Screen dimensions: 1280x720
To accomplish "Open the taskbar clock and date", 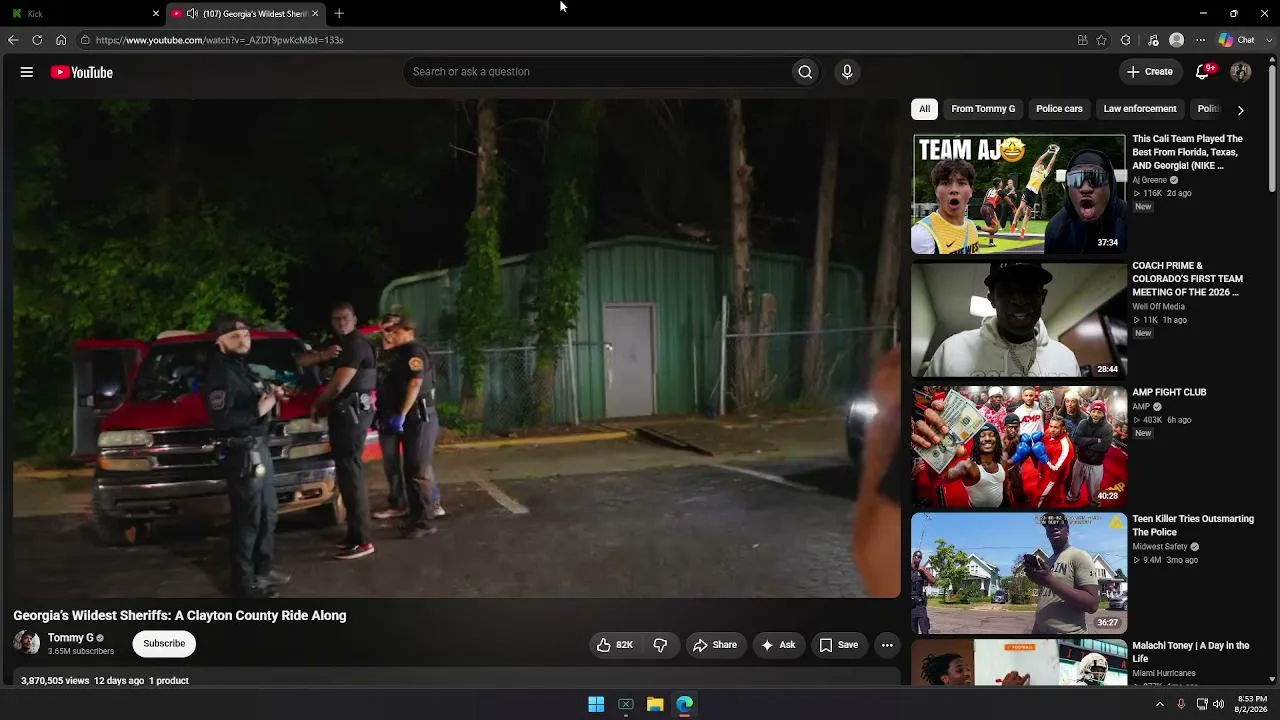I will (x=1252, y=704).
